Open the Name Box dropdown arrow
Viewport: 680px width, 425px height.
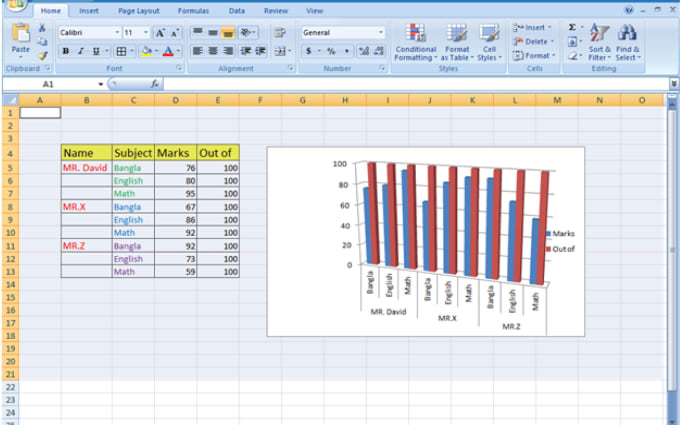(x=100, y=84)
